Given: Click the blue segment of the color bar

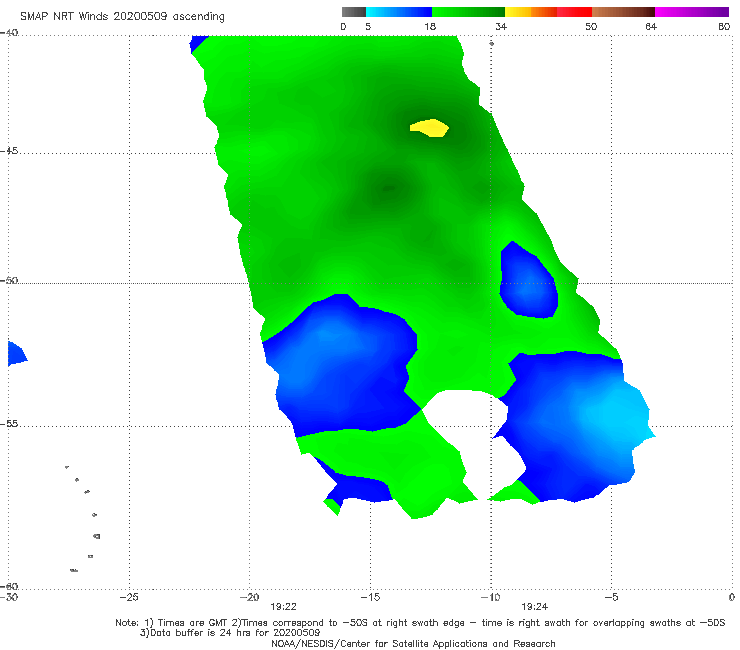Looking at the screenshot, I should point(399,12).
